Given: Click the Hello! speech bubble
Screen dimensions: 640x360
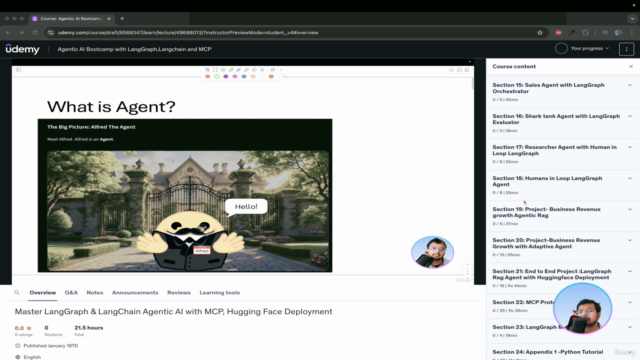Looking at the screenshot, I should 246,207.
